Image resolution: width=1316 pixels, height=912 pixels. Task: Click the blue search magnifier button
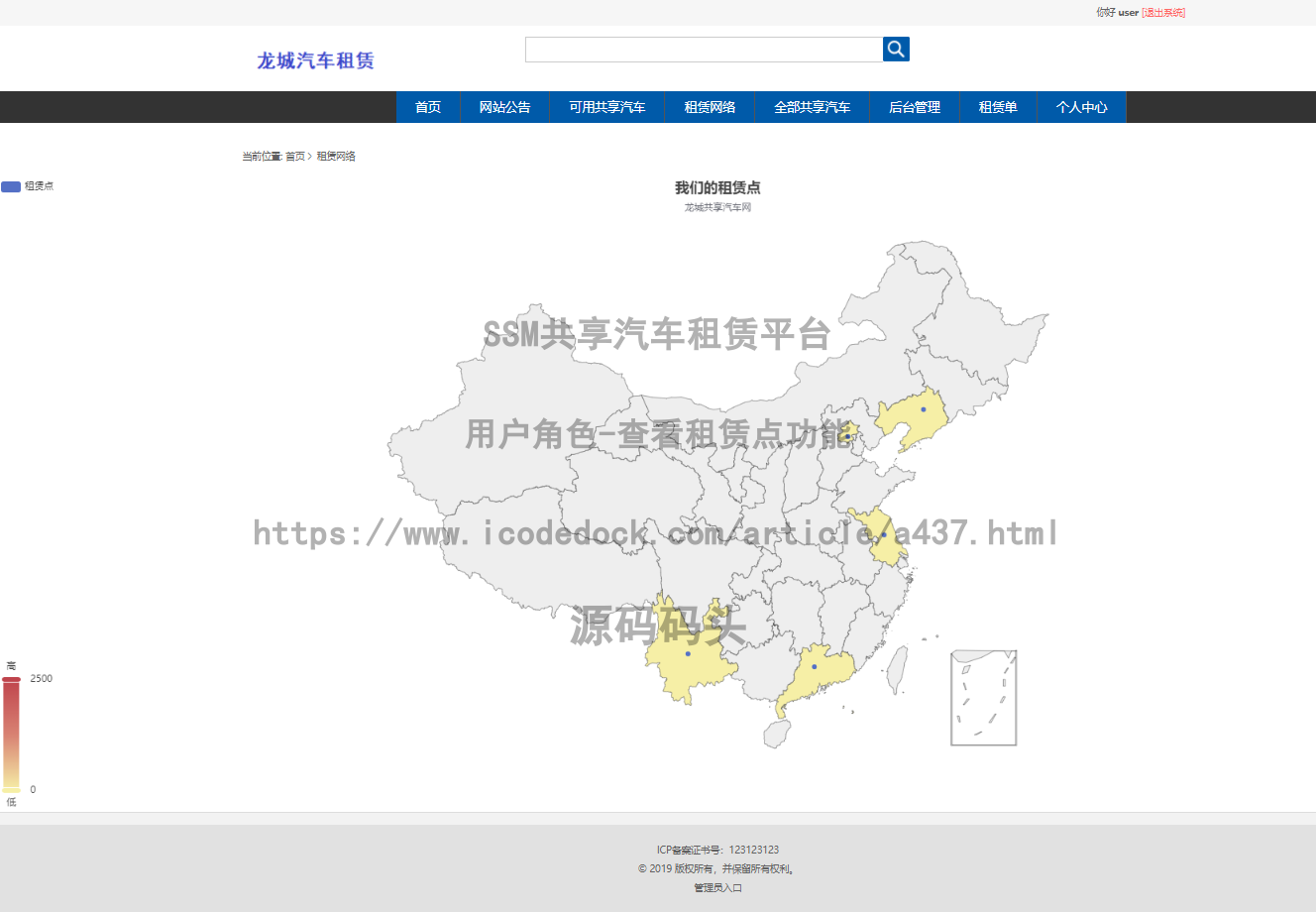896,50
